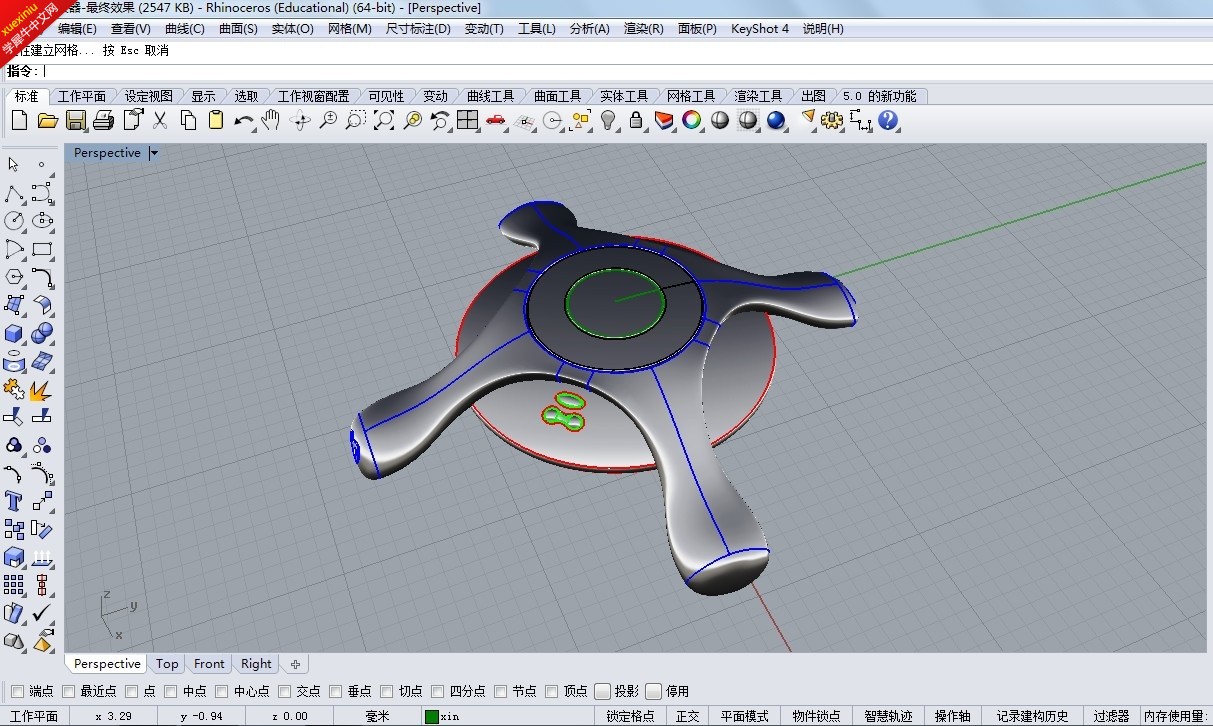This screenshot has height=726, width=1213.
Task: Click the color wheel icon in toolbar
Action: tap(692, 121)
